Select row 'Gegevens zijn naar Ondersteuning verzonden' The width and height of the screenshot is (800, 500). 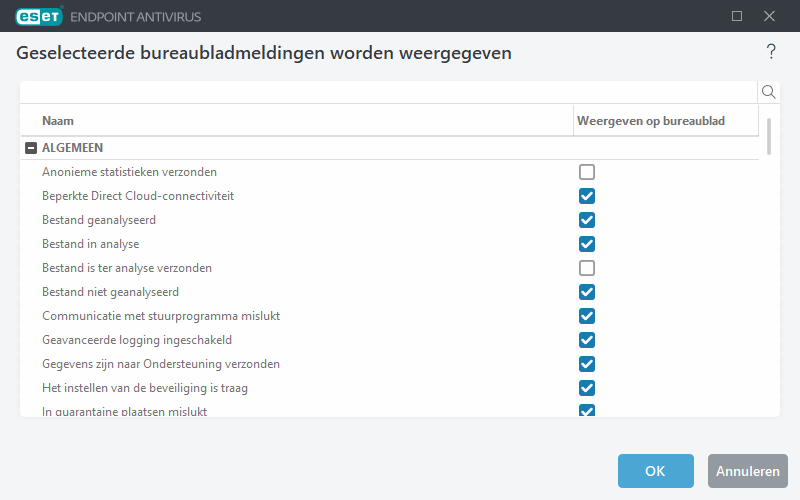coord(390,364)
